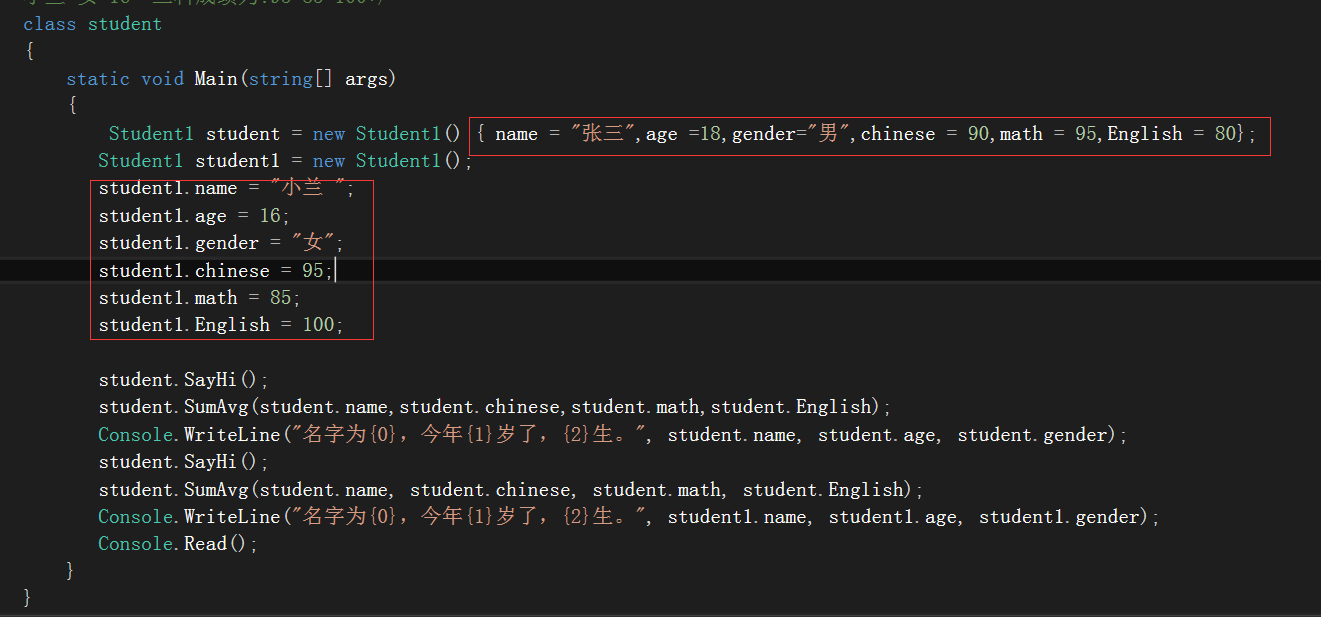The width and height of the screenshot is (1321, 617).
Task: Click 'Console' on the Console.Read line
Action: (136, 544)
